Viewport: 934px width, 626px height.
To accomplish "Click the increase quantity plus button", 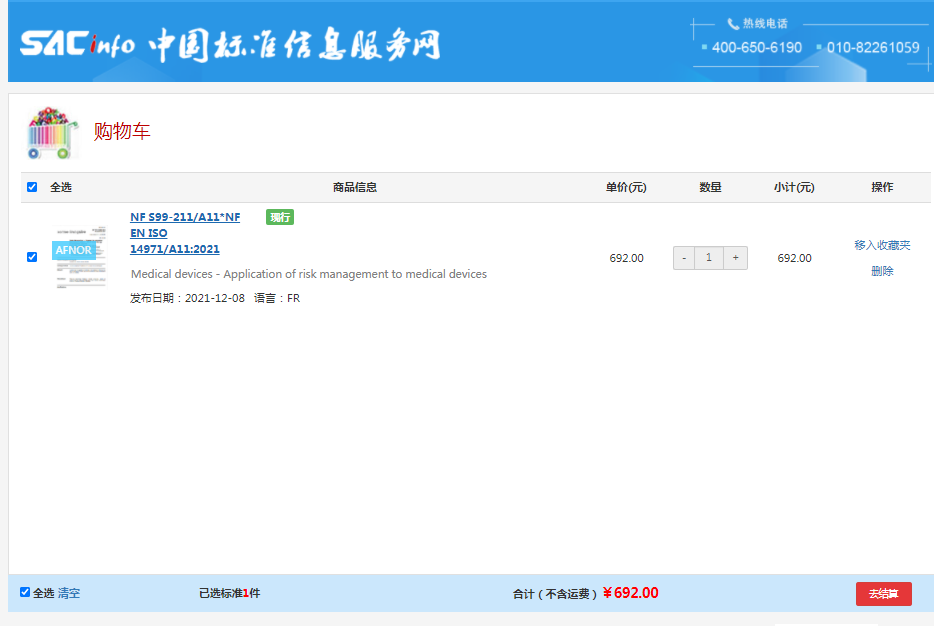I will pos(735,257).
